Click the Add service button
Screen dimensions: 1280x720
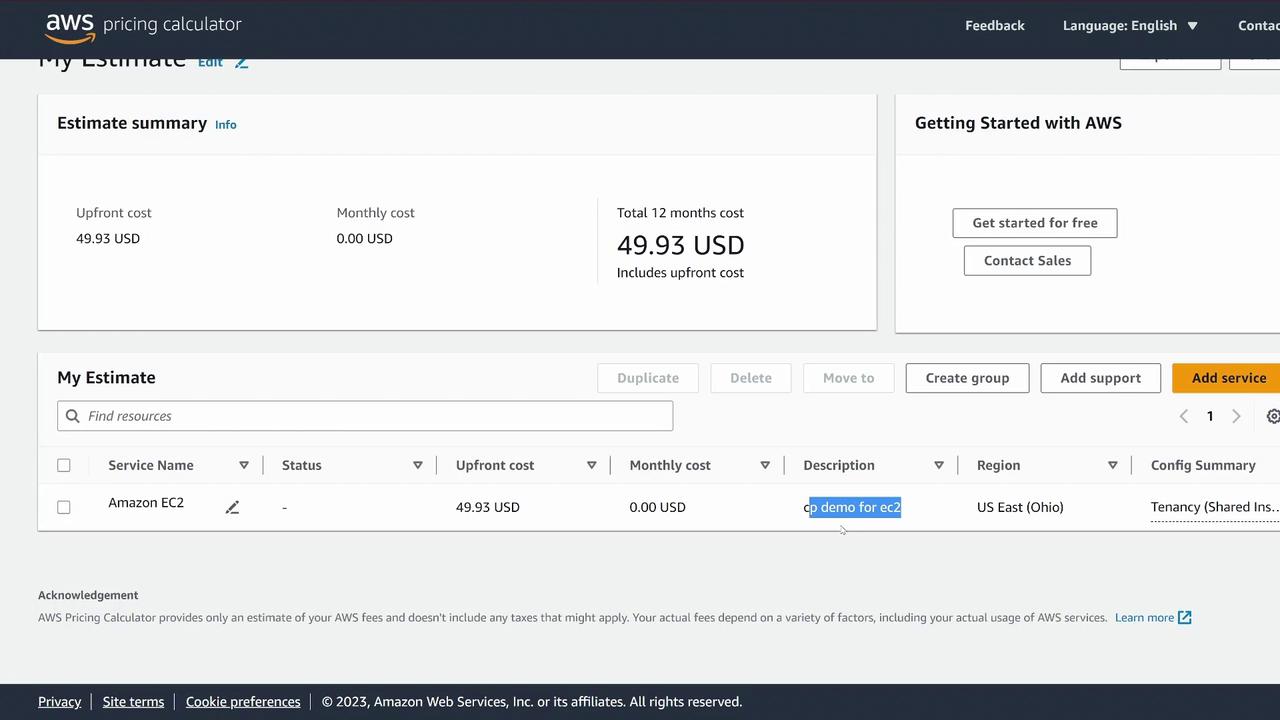tap(1228, 378)
